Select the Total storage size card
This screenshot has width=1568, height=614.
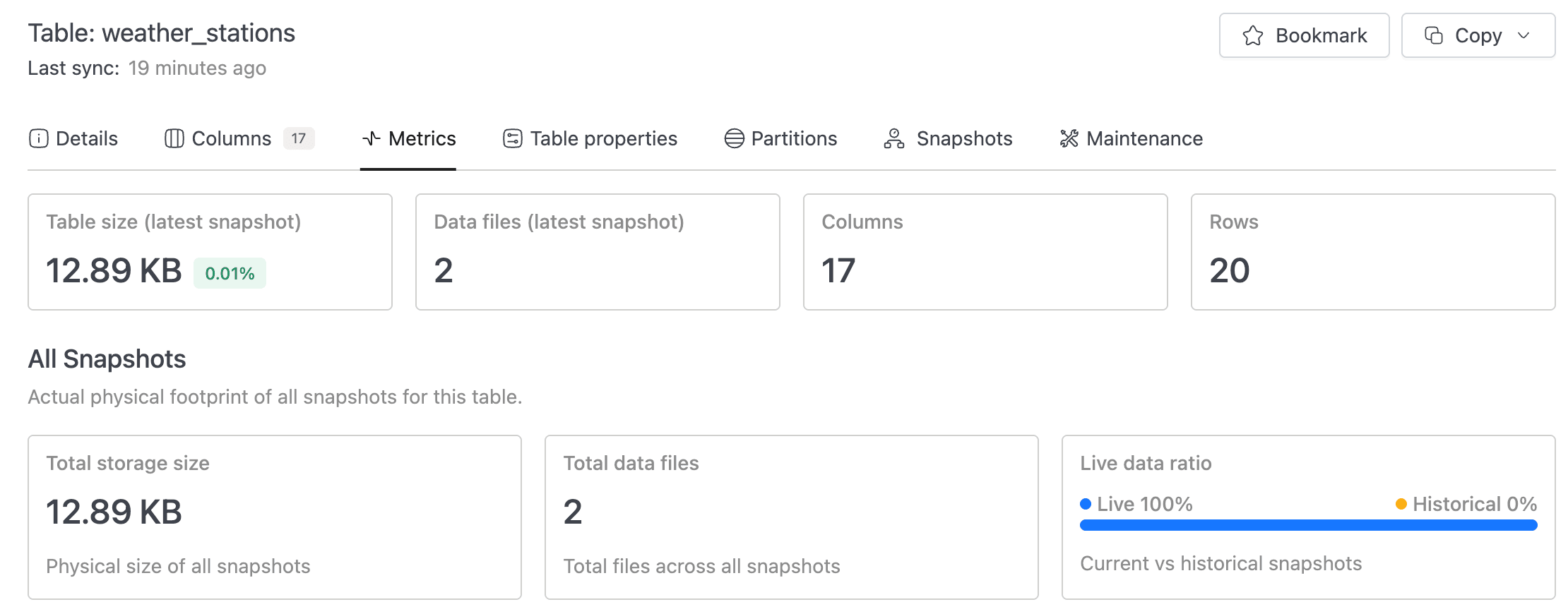274,517
